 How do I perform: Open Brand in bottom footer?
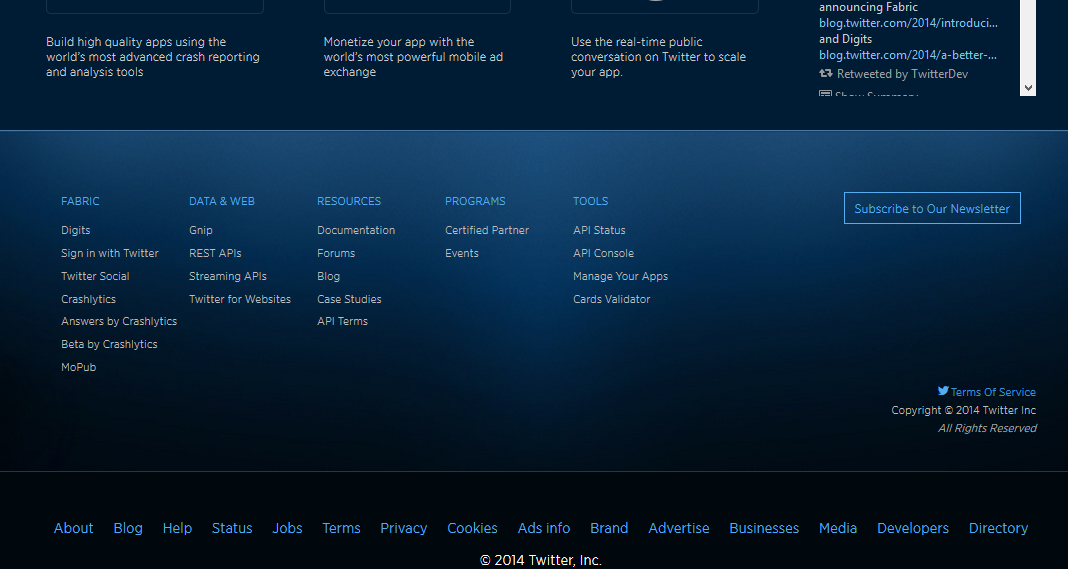click(609, 528)
